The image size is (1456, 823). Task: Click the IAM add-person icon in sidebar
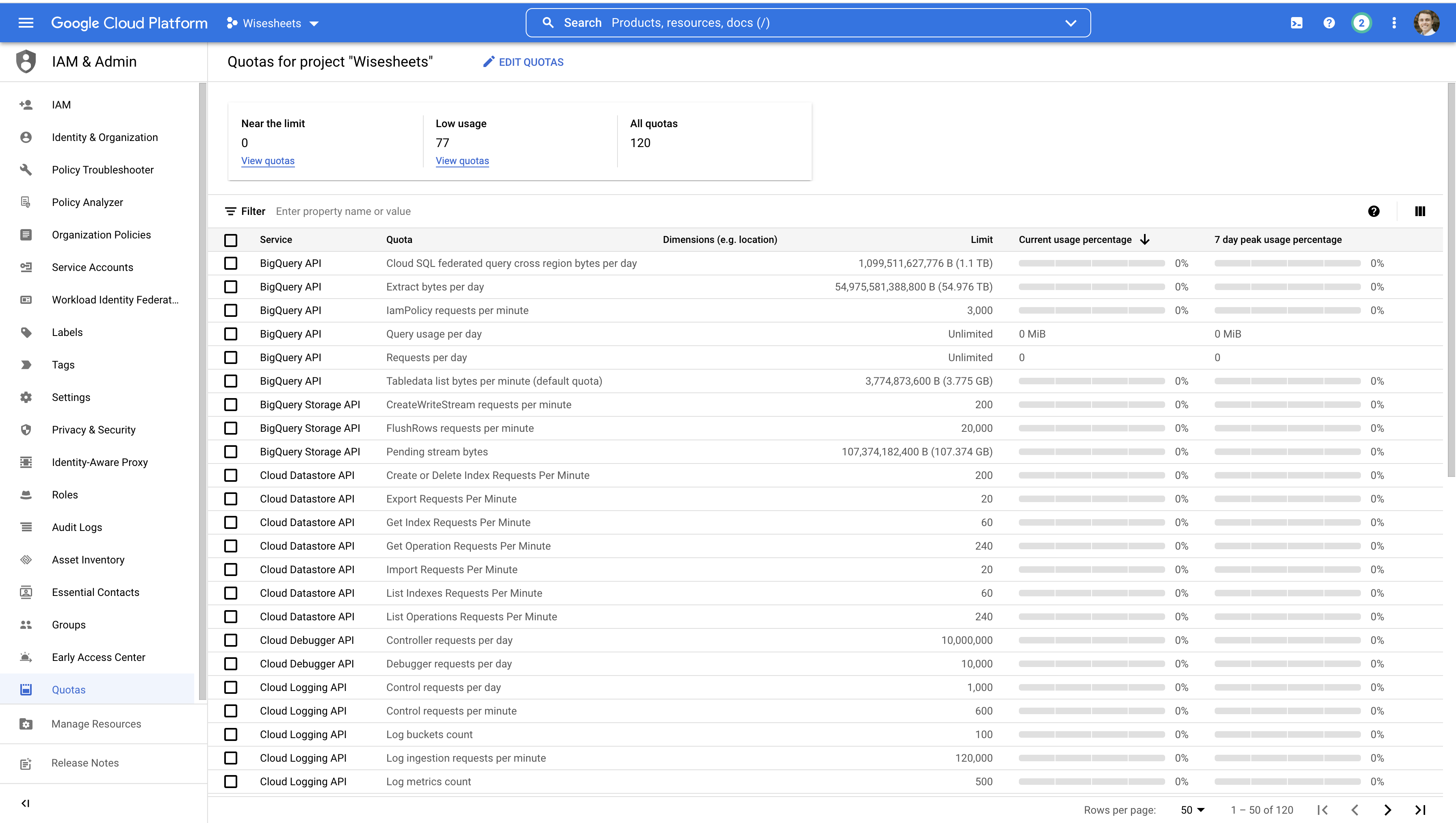coord(26,104)
